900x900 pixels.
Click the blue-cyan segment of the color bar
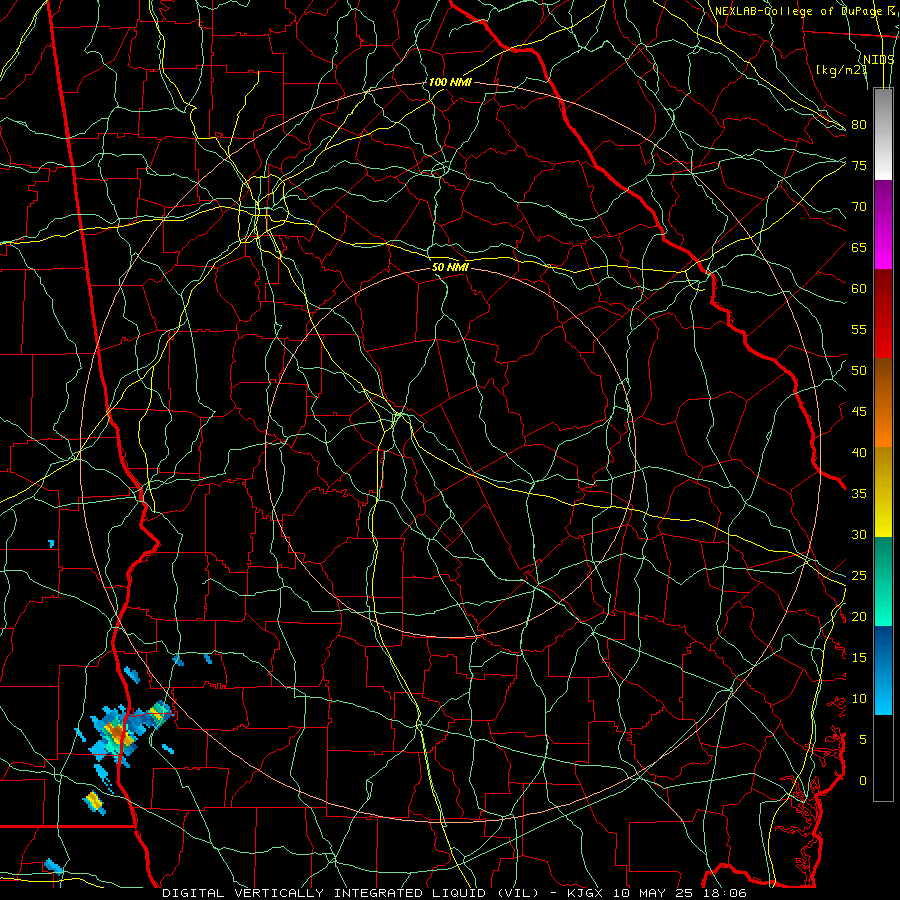(883, 670)
